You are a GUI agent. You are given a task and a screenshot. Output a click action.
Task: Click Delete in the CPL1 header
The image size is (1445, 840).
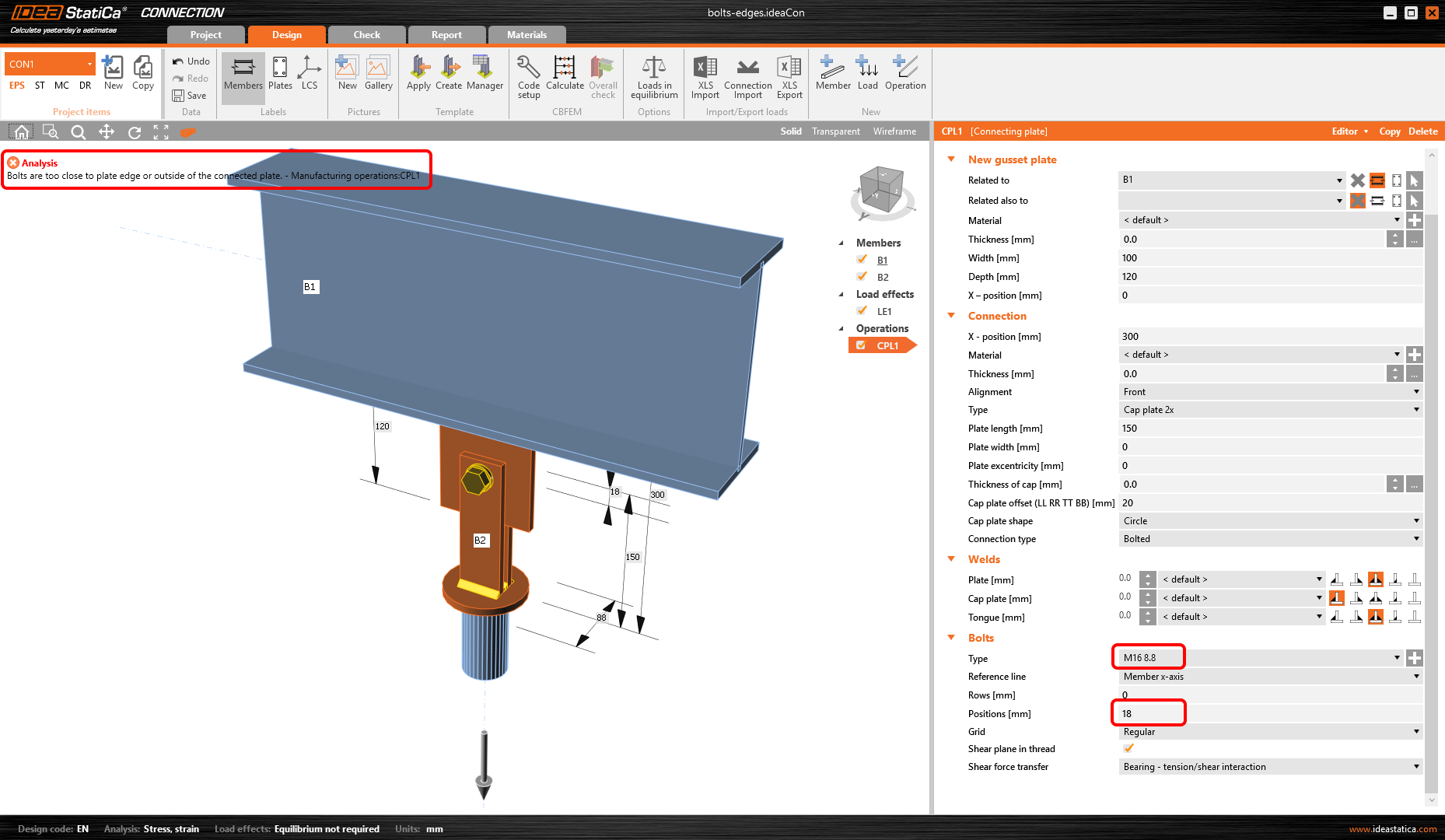pyautogui.click(x=1422, y=131)
